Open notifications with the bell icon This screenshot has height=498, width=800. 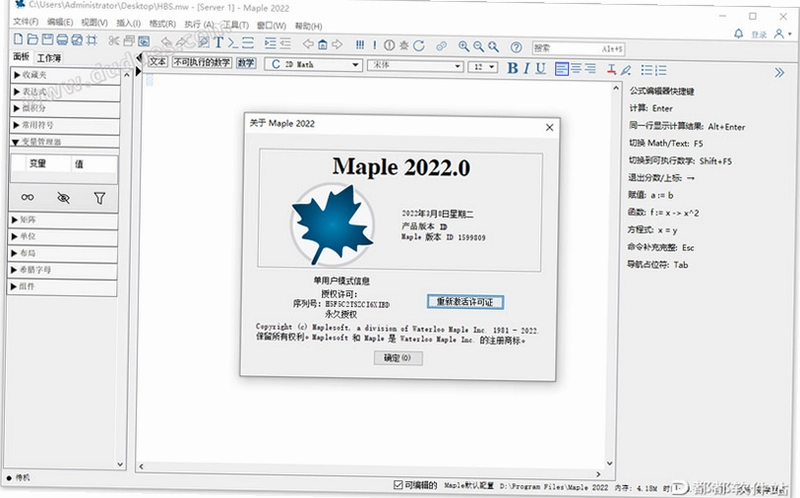(738, 34)
